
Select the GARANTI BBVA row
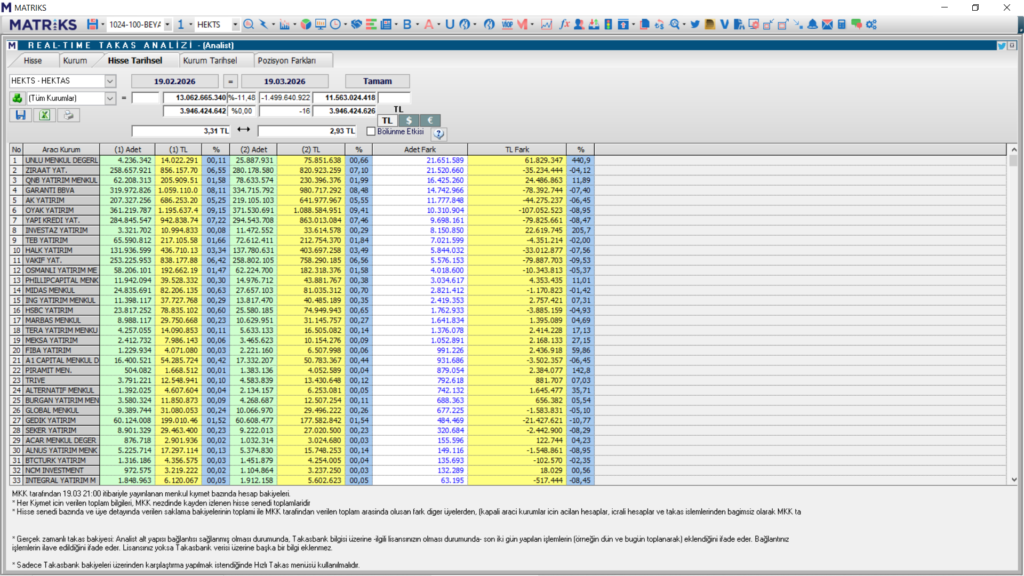[x=302, y=190]
